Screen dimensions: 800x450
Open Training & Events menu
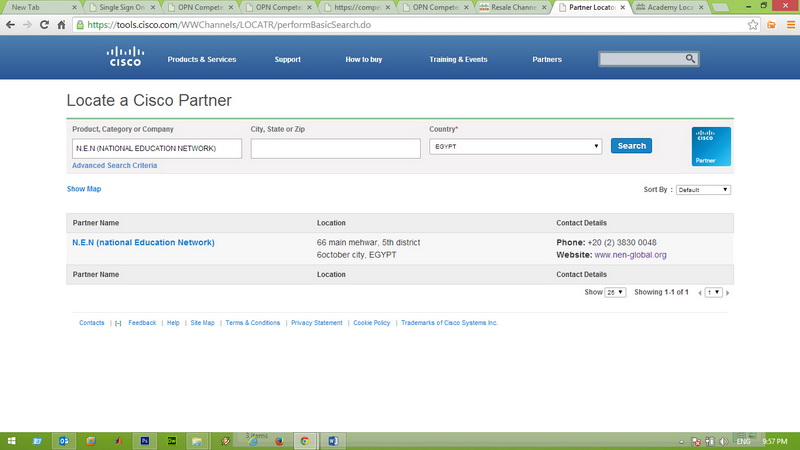[x=458, y=59]
